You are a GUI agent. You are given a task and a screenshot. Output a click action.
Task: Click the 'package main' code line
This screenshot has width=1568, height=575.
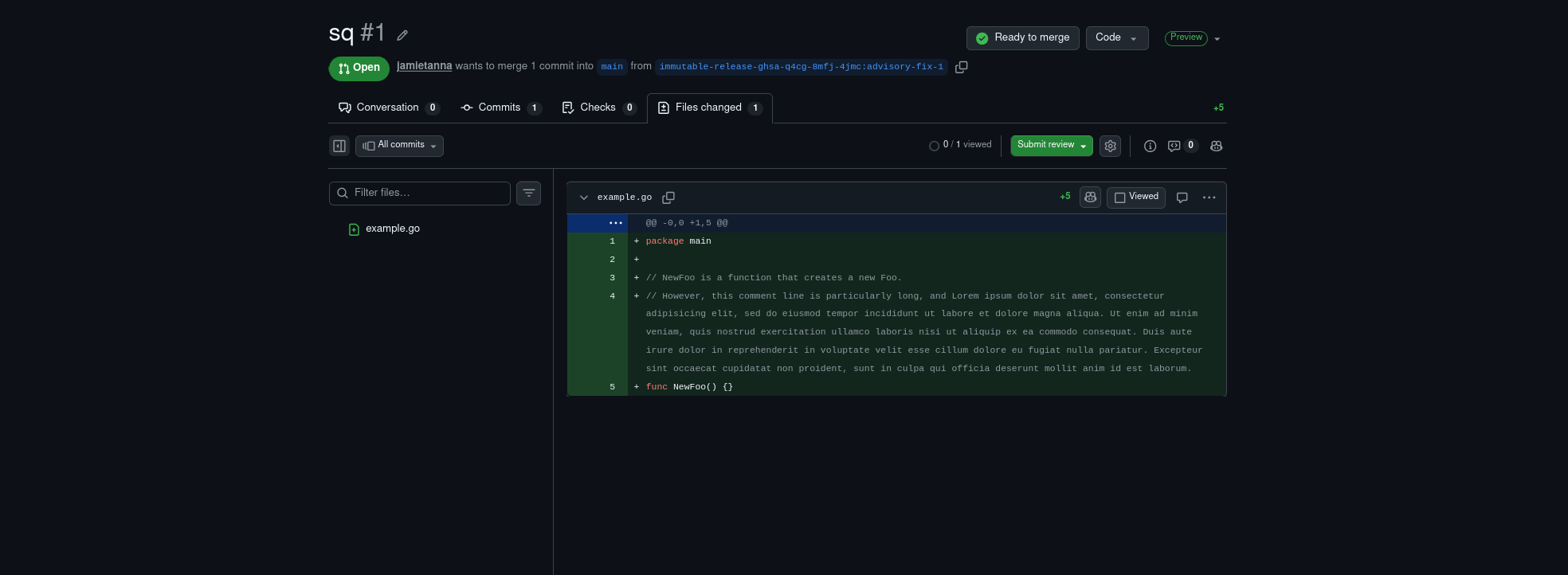click(x=679, y=241)
